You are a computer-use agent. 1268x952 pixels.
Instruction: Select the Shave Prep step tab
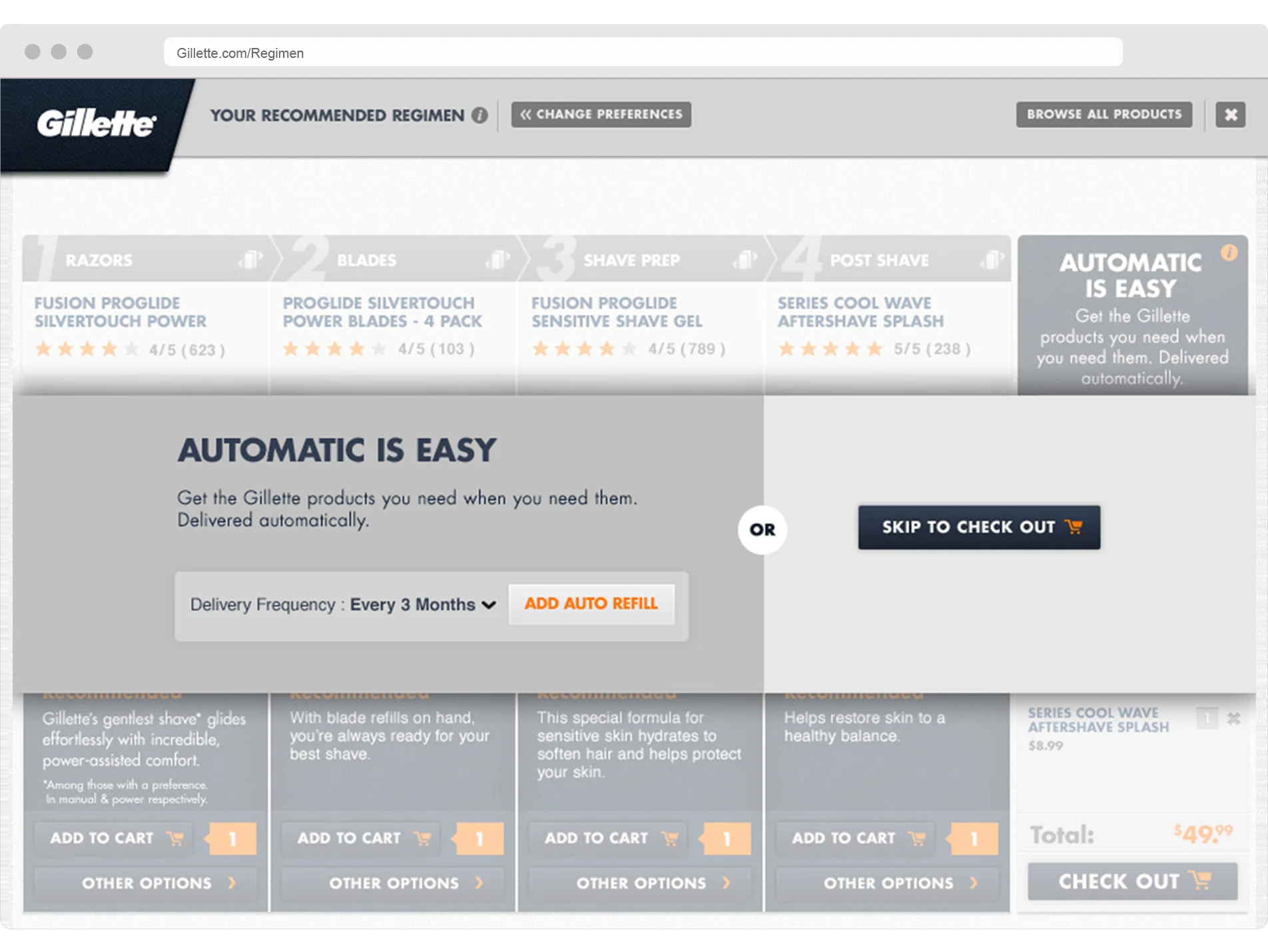point(641,259)
